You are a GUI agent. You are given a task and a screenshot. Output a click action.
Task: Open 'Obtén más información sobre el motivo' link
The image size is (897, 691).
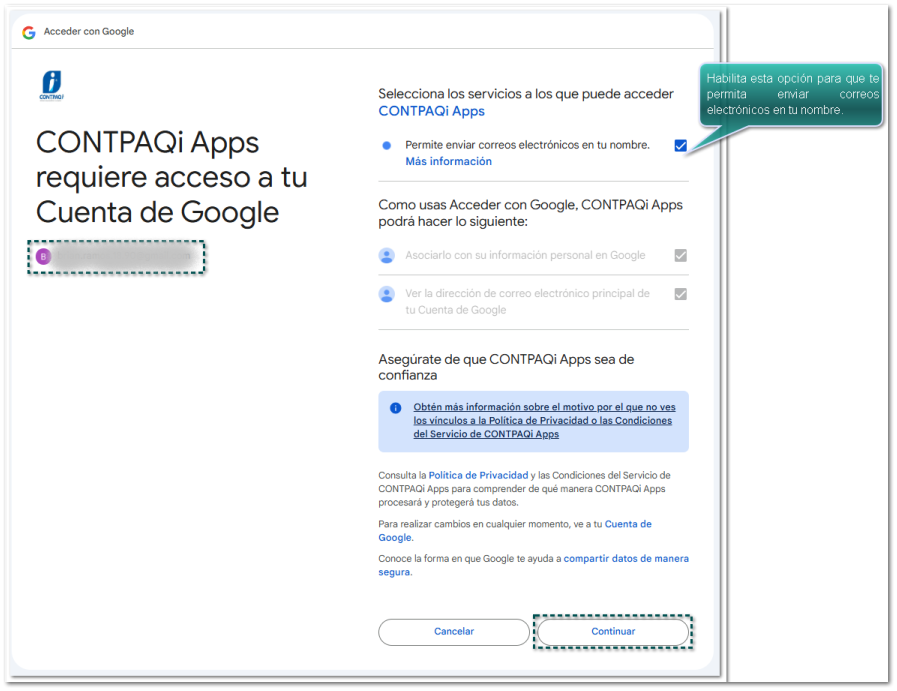[544, 420]
